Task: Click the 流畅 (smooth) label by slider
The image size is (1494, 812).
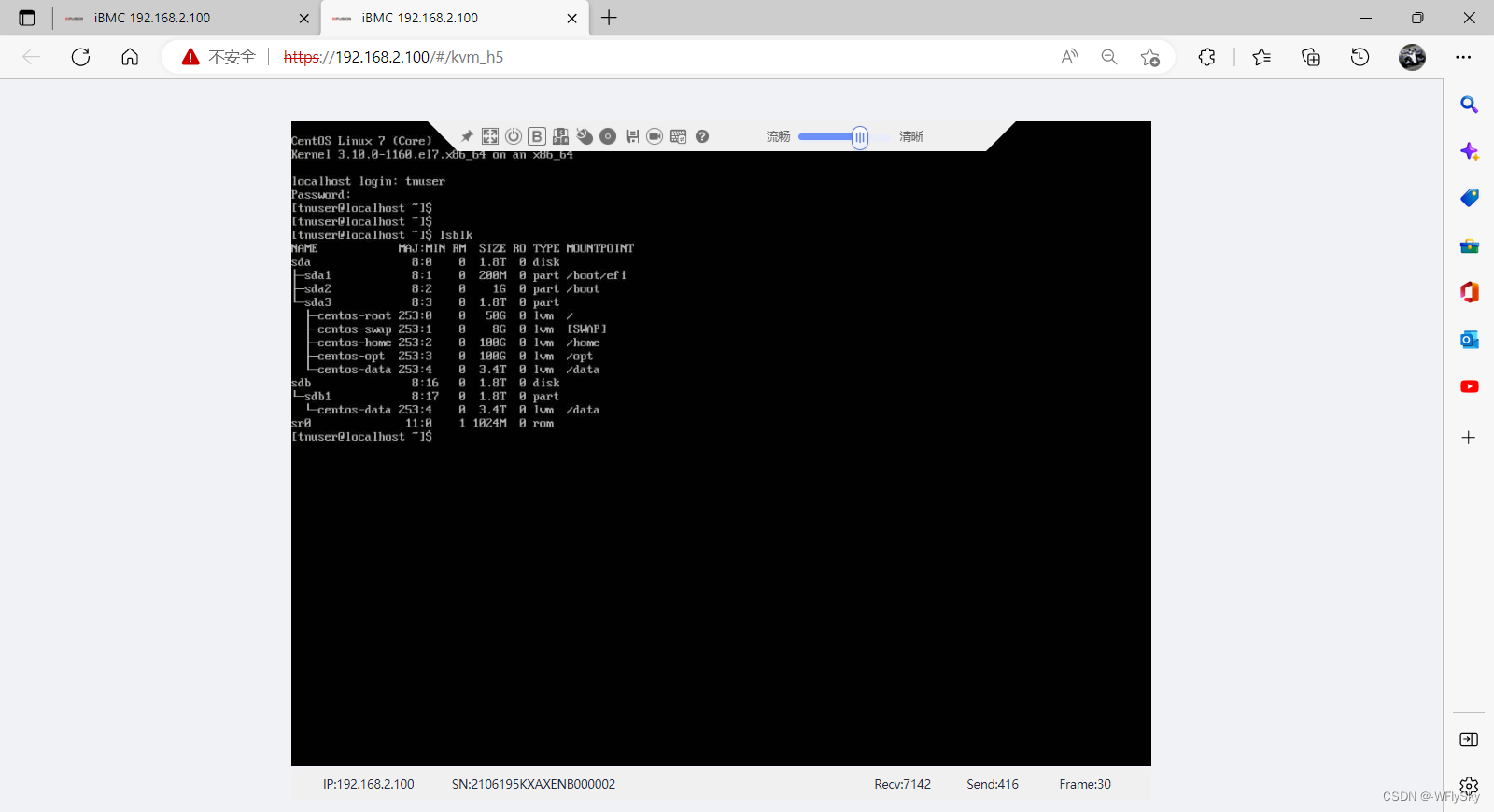Action: coord(779,136)
